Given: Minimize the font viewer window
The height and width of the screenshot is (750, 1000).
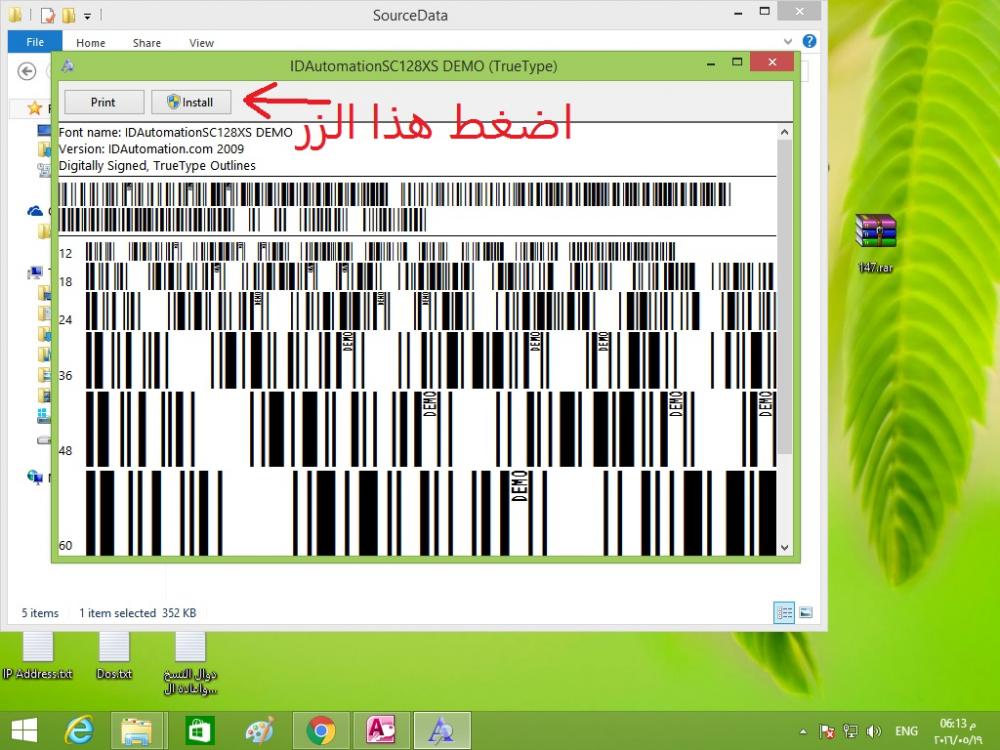Looking at the screenshot, I should [710, 63].
